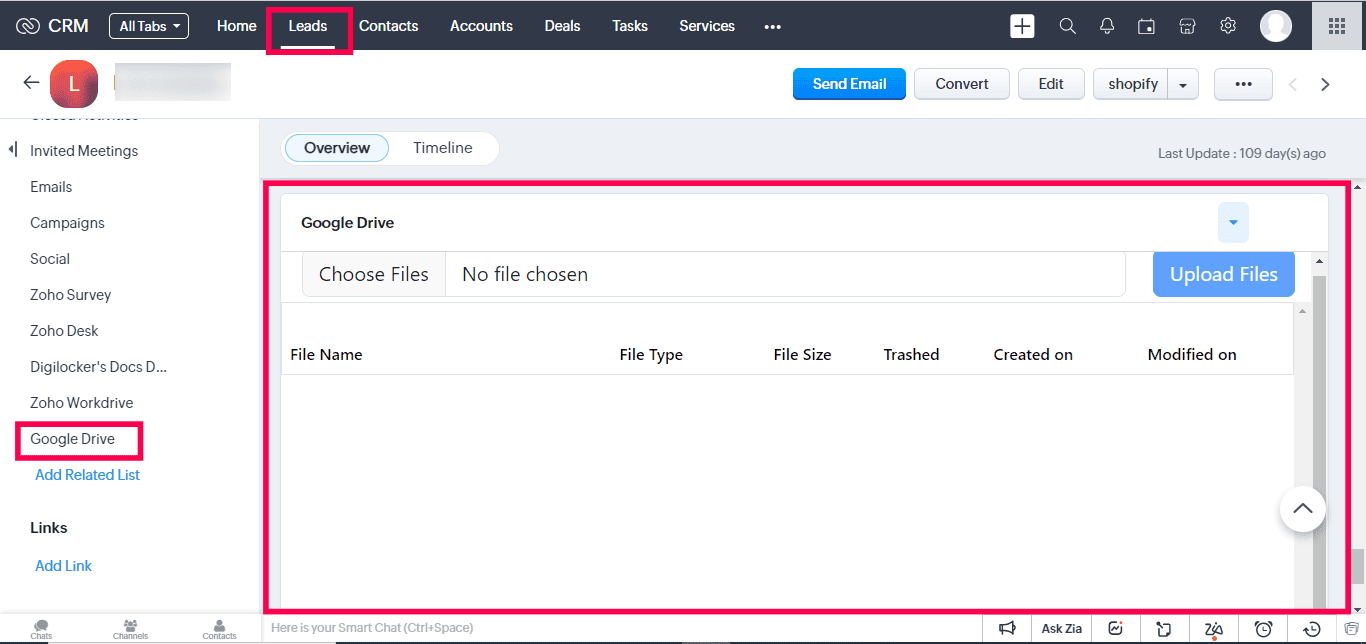
Task: Click the Zia notifications icon
Action: (1214, 628)
